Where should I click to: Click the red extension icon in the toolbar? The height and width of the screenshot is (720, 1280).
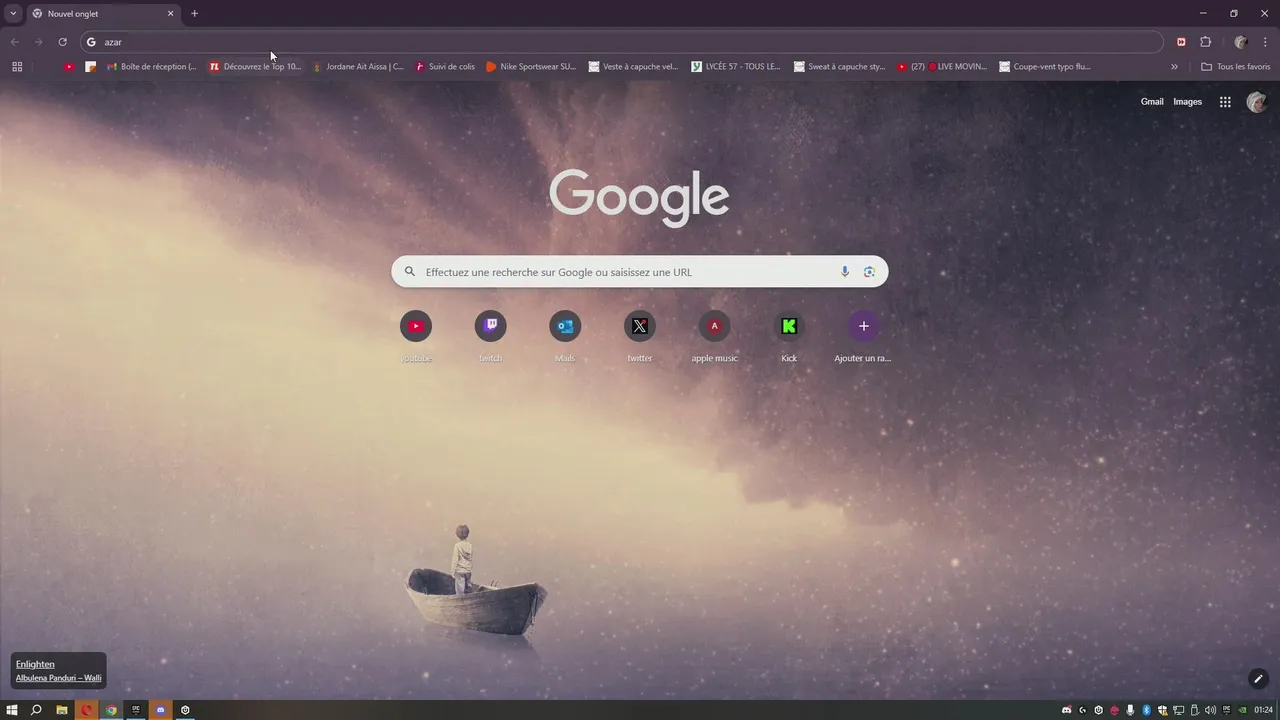(1181, 42)
